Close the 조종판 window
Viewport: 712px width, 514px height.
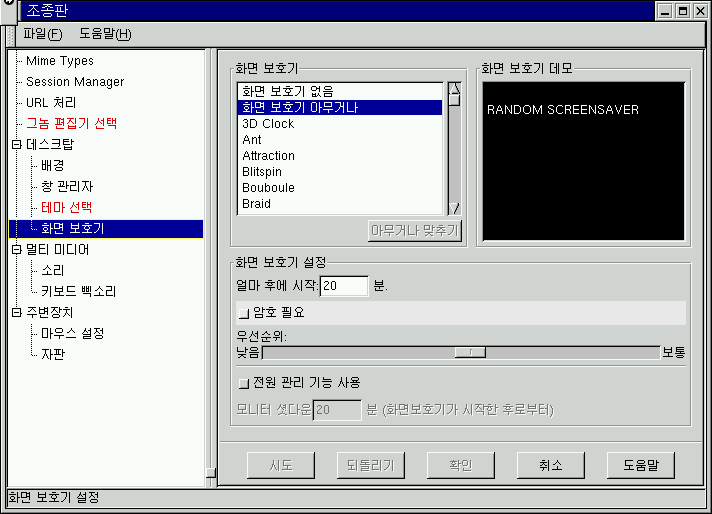701,11
